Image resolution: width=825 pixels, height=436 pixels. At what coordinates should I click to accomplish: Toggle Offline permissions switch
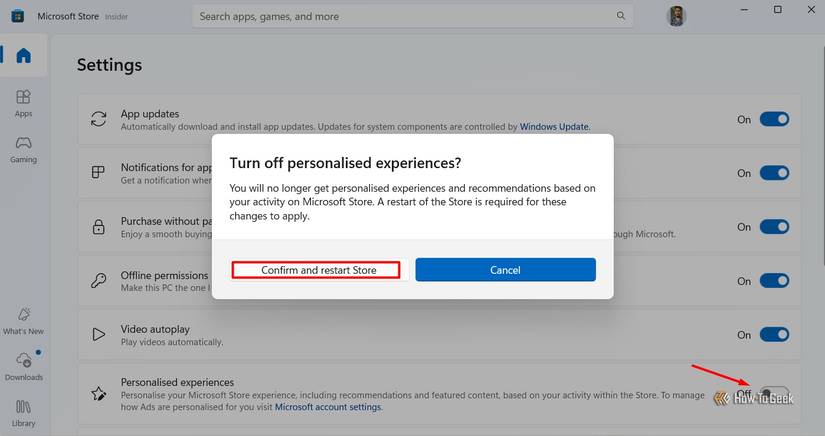point(774,281)
